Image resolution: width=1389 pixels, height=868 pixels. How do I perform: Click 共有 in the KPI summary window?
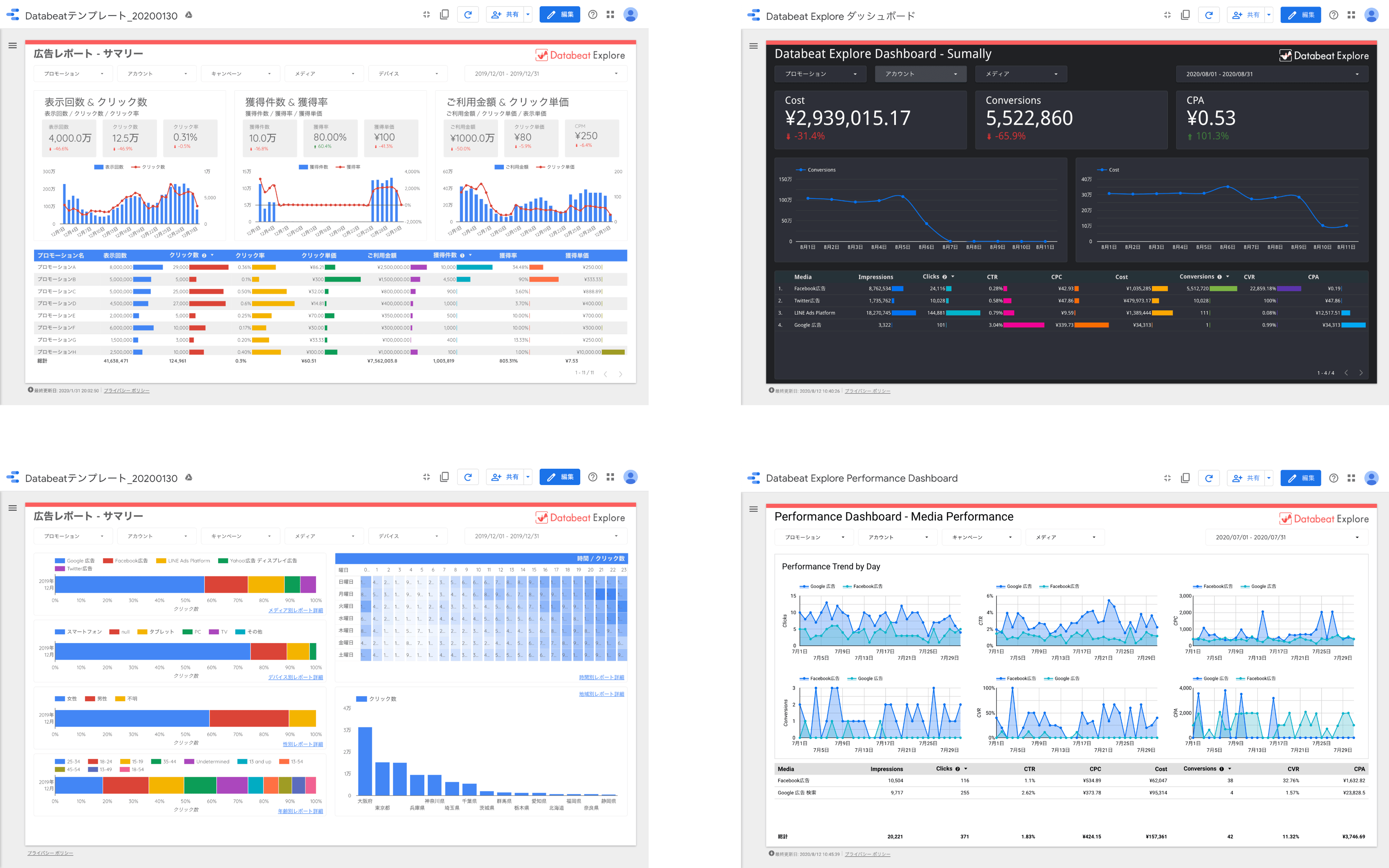[505, 14]
